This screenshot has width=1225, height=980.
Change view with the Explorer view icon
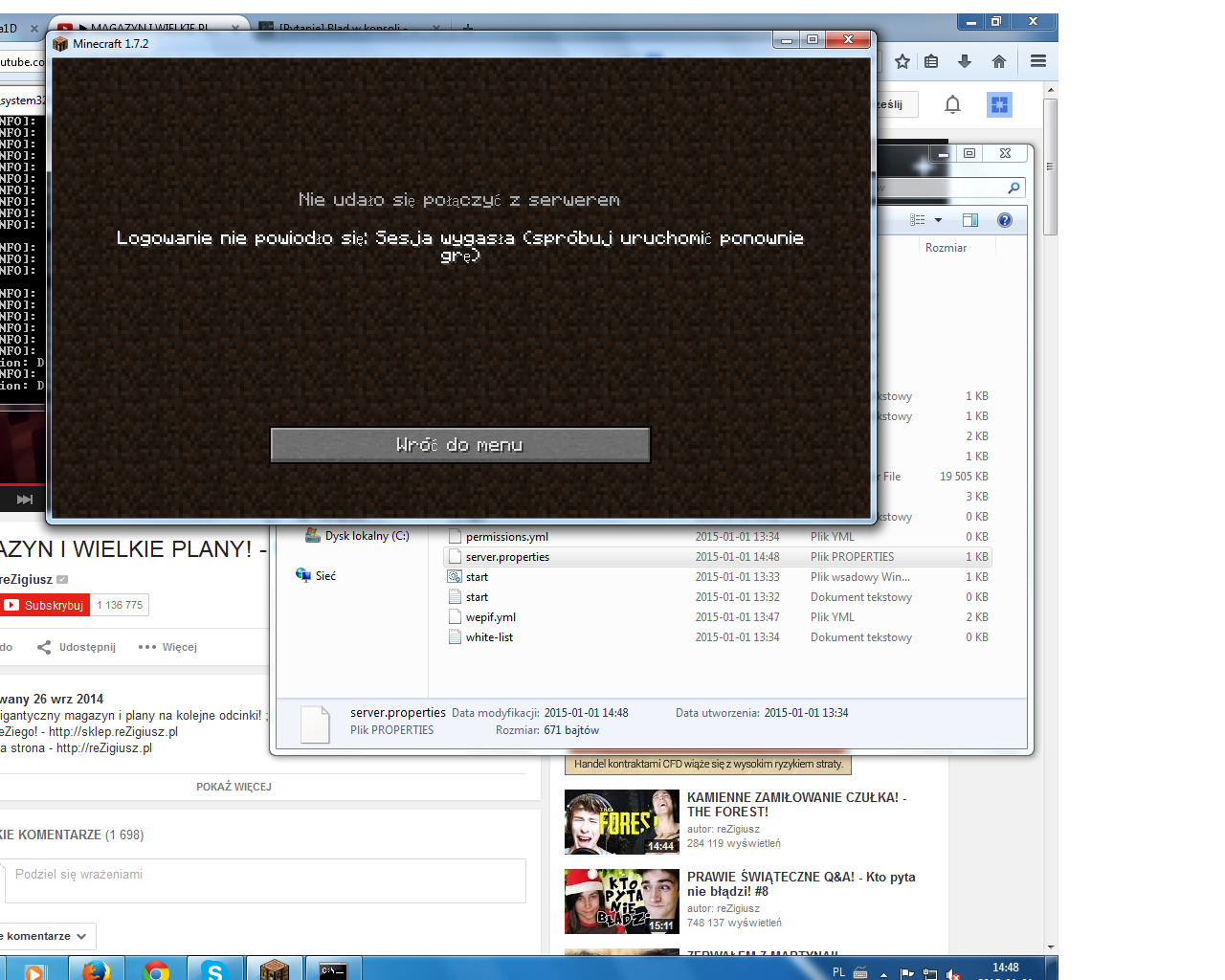(918, 220)
